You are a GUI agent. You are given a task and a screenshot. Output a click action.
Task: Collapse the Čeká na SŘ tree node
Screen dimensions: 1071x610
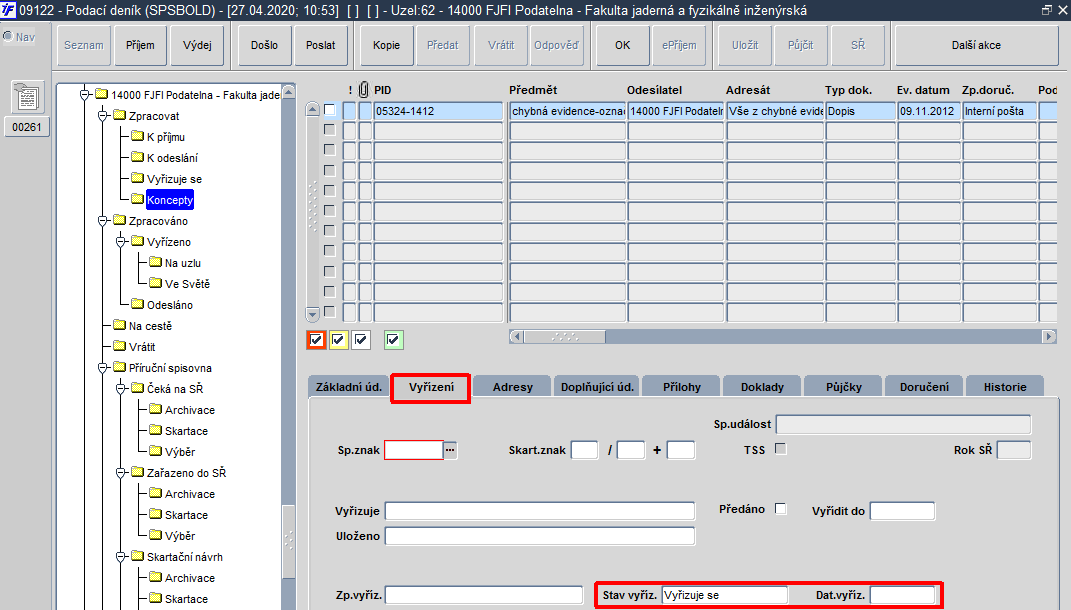point(121,389)
